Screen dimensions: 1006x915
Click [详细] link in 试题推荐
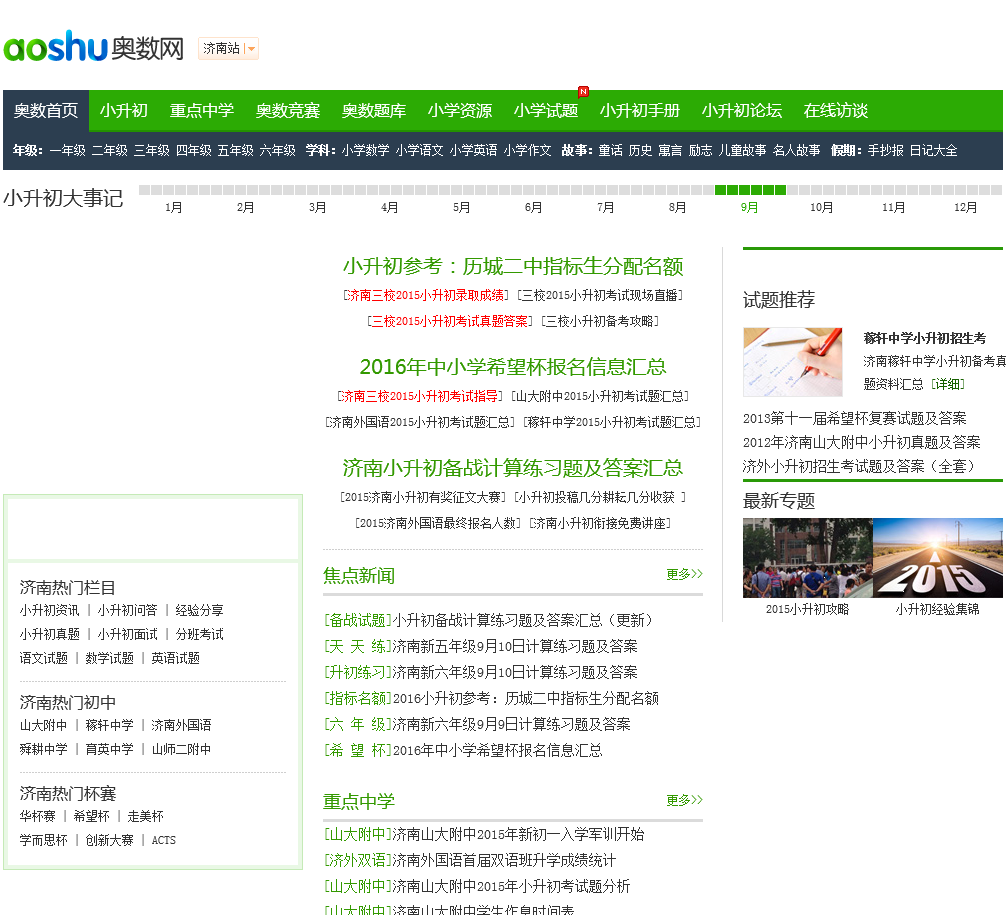point(948,384)
